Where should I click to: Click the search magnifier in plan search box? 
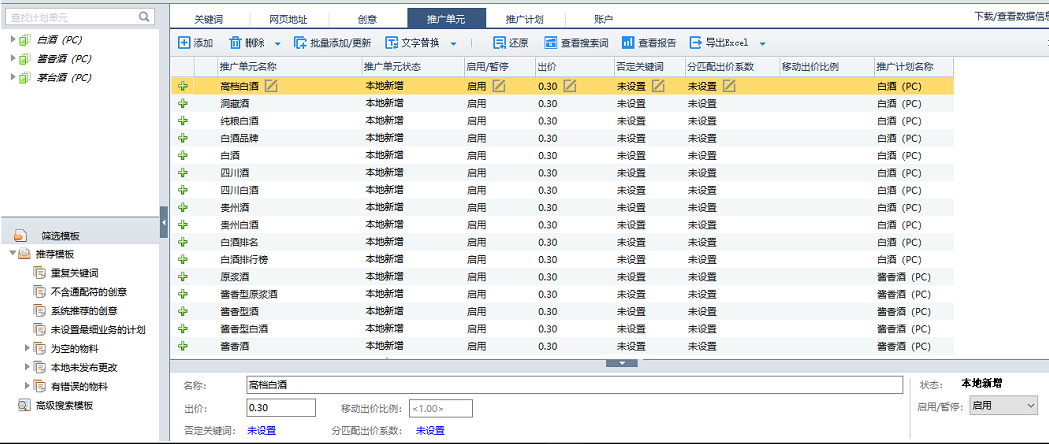(x=145, y=17)
